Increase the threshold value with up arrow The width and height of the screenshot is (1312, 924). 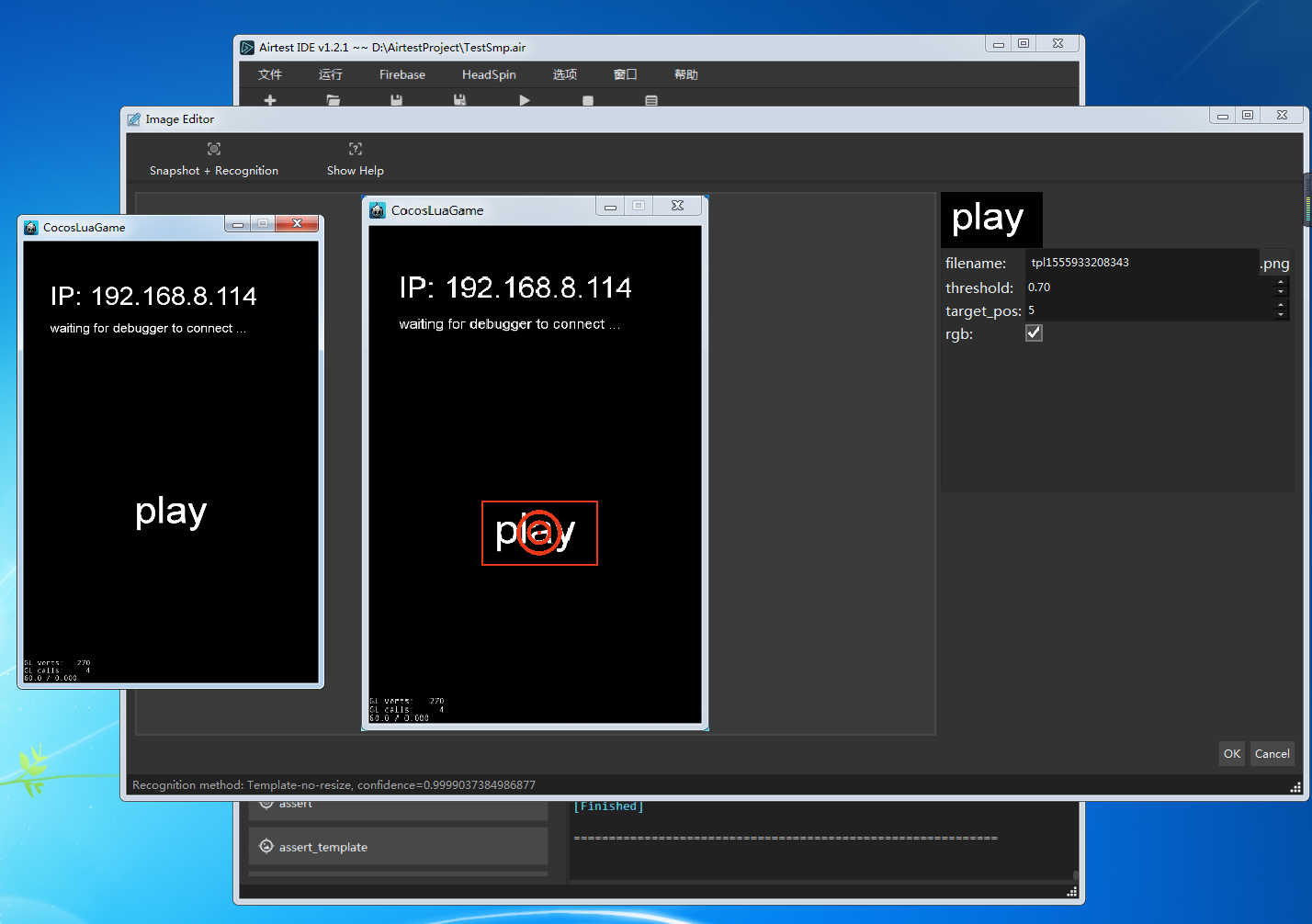pyautogui.click(x=1281, y=283)
